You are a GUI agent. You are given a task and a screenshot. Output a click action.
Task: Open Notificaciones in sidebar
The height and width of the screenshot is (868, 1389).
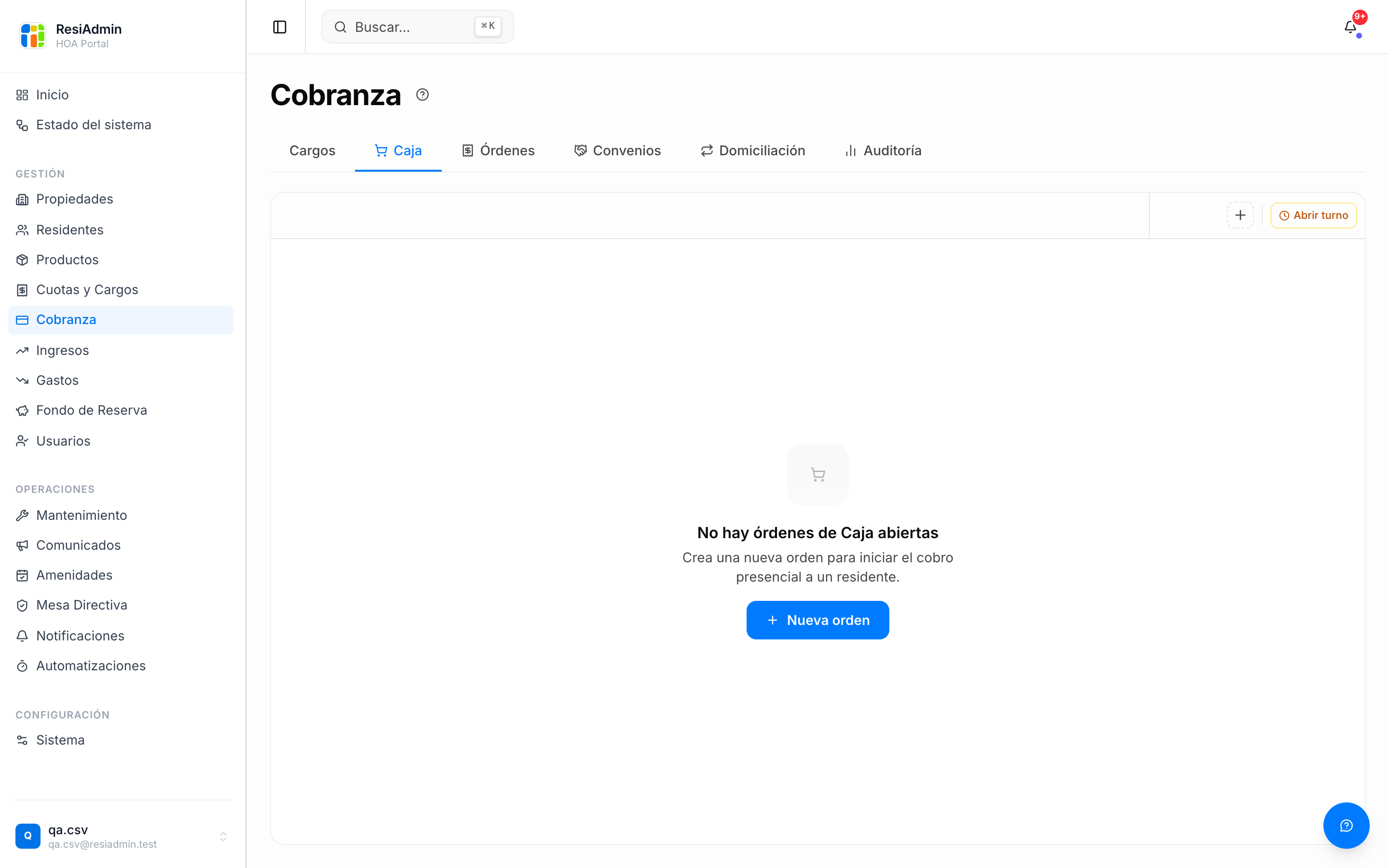121,636
